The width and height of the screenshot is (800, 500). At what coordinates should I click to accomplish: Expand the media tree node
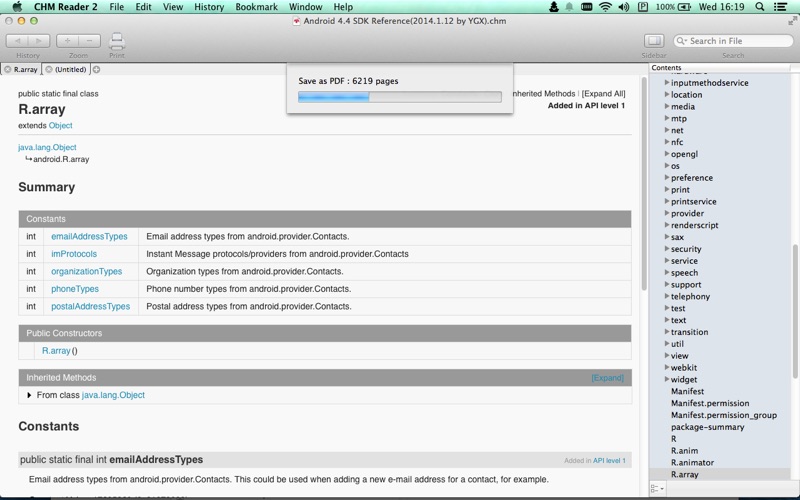pos(667,106)
